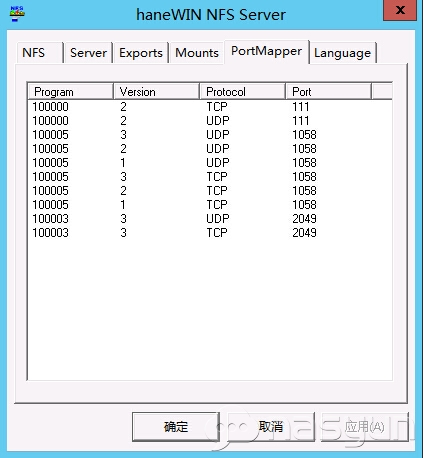
Task: Select row 100005 version 2 UDP
Action: click(x=210, y=149)
